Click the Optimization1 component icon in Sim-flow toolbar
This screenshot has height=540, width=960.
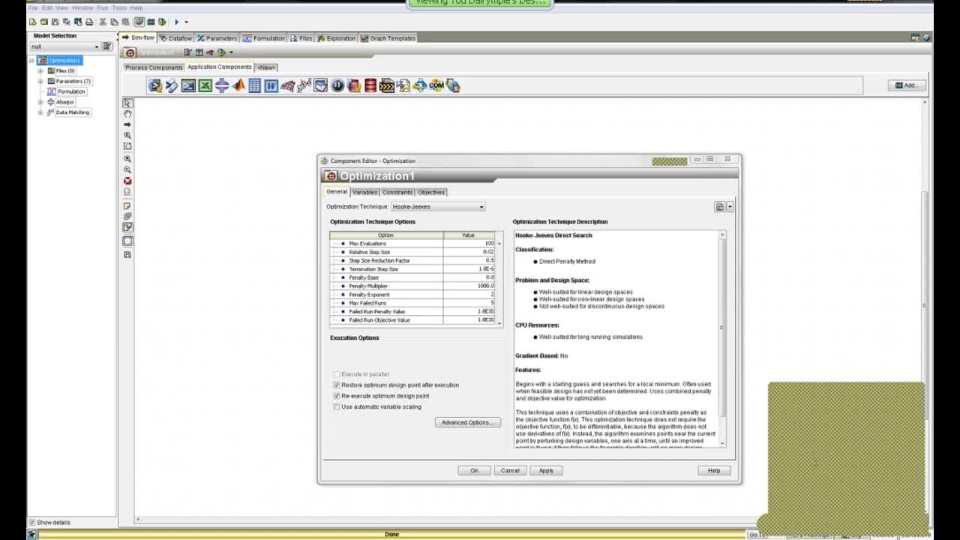point(130,53)
